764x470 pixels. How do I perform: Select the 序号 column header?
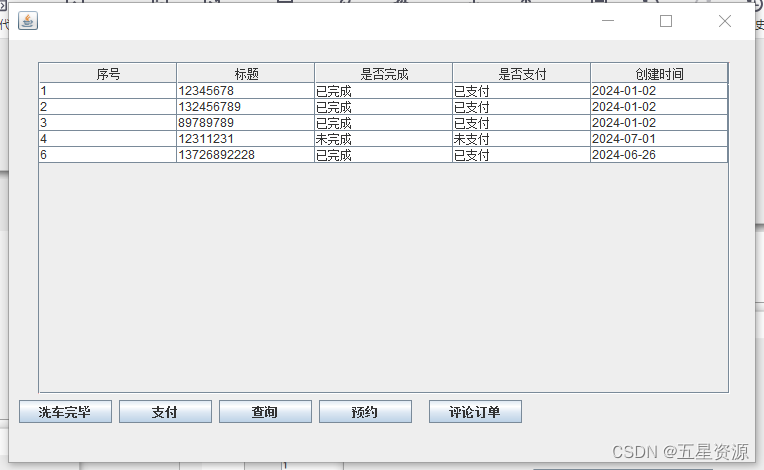pyautogui.click(x=108, y=73)
